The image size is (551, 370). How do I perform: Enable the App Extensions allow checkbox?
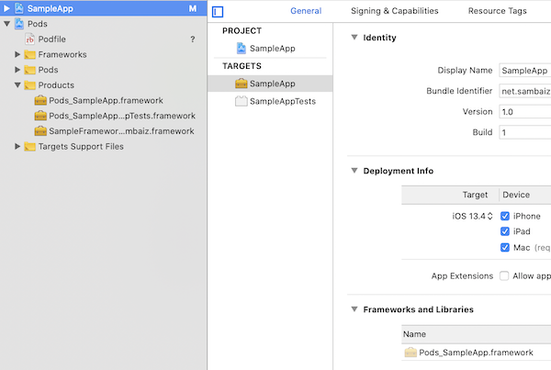pyautogui.click(x=504, y=276)
